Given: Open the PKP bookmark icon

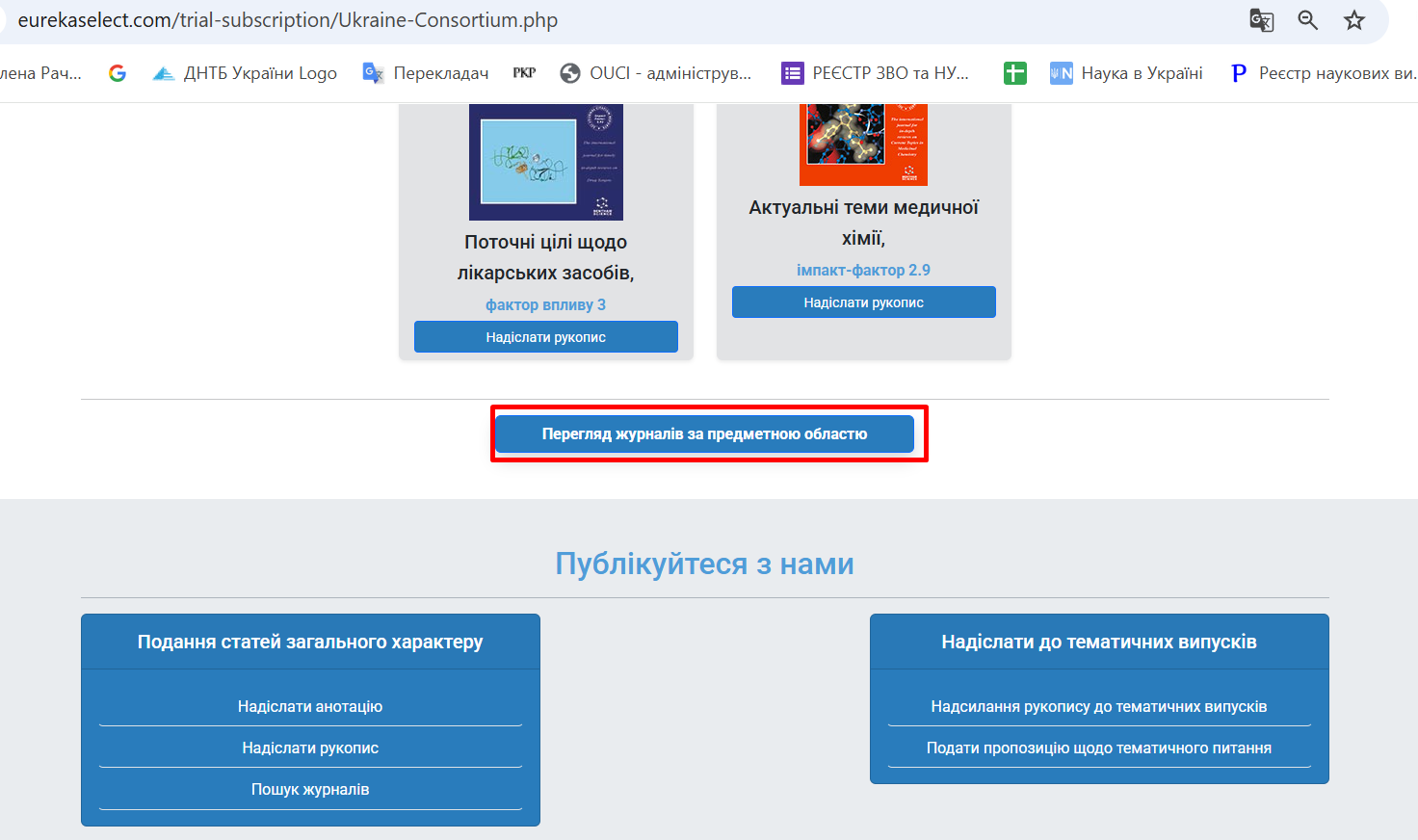Looking at the screenshot, I should click(524, 73).
